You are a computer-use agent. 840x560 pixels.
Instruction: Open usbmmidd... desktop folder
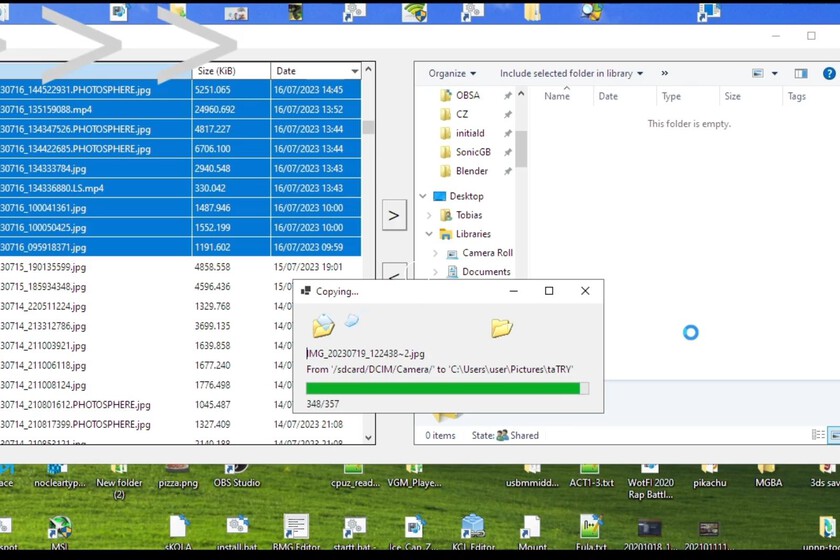pyautogui.click(x=532, y=476)
